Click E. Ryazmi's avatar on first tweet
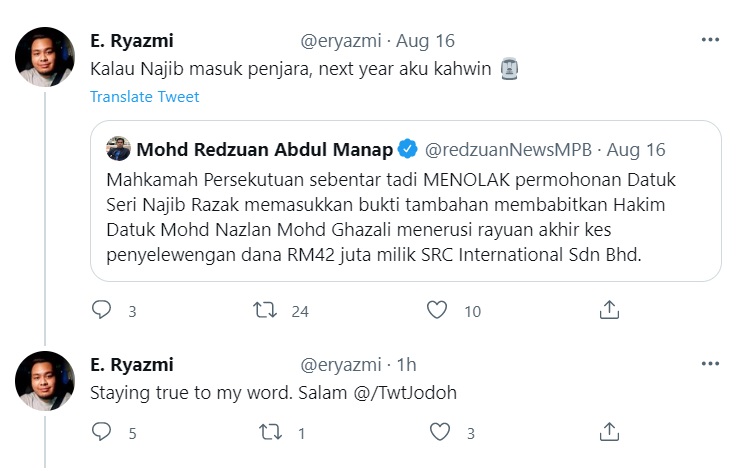741x471 pixels. 45,57
